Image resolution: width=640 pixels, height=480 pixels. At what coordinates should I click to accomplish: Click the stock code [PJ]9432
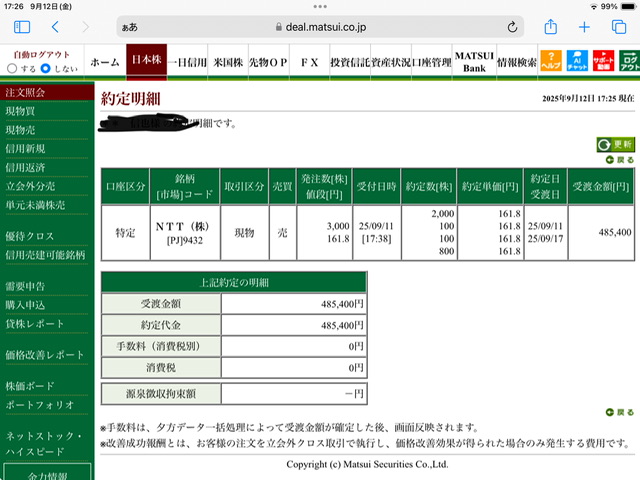click(184, 240)
